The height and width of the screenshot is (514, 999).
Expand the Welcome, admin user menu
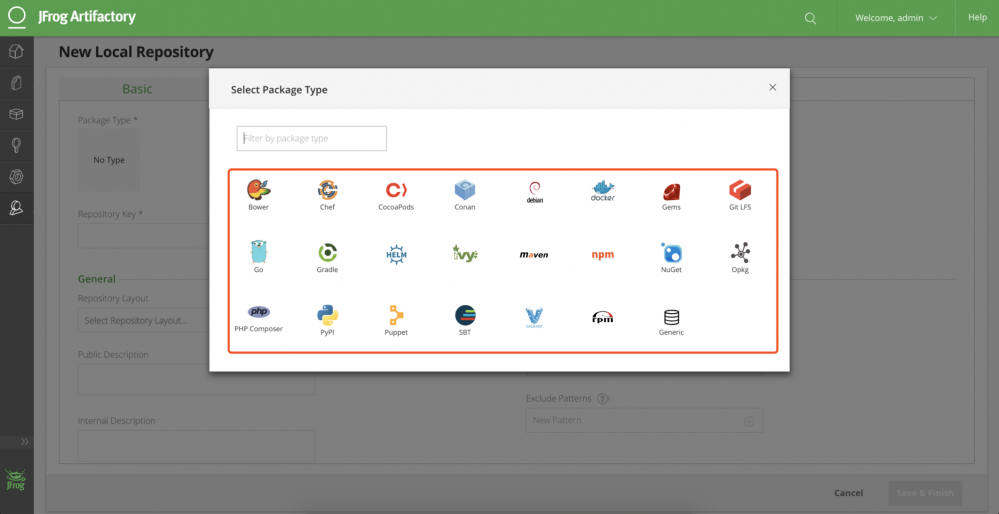point(895,18)
